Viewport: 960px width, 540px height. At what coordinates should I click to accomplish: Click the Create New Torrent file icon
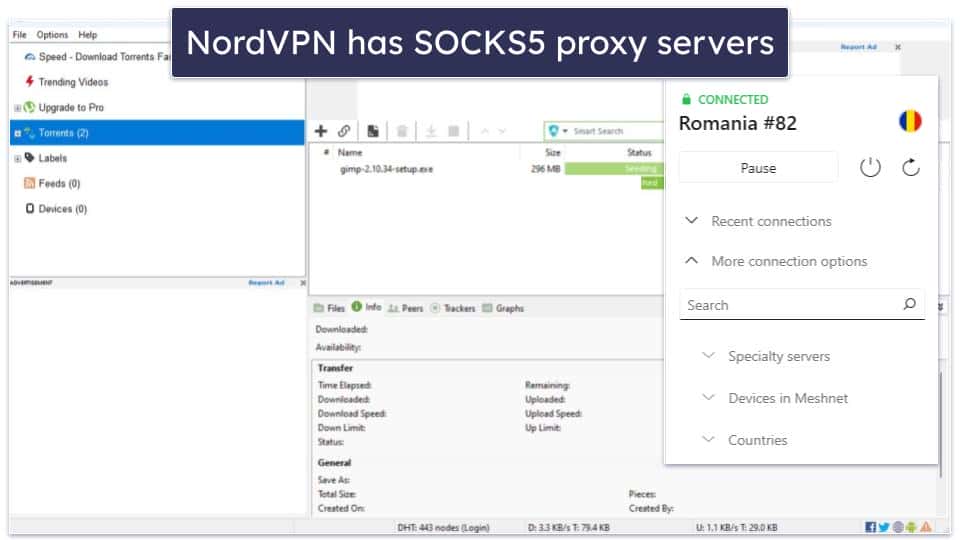point(373,131)
